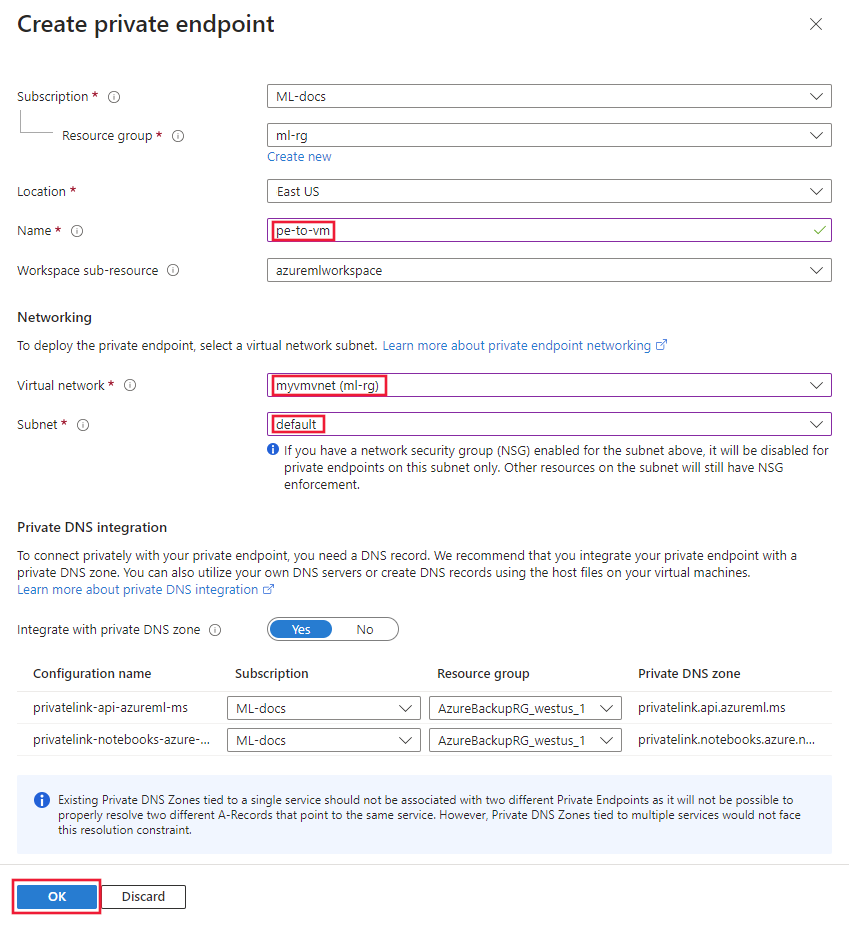
Task: Click the Subnet info icon
Action: [81, 424]
